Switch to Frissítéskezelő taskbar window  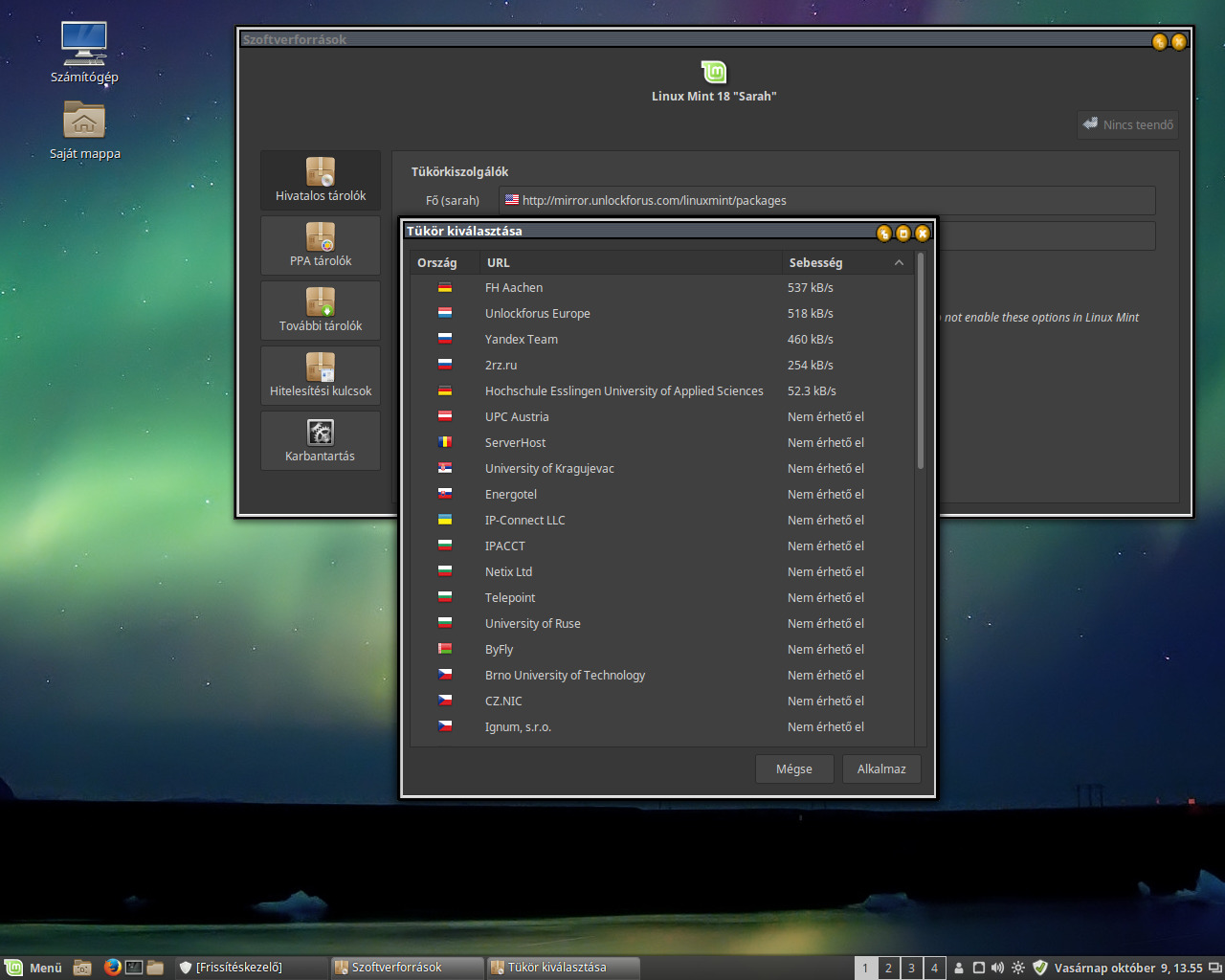[x=252, y=968]
